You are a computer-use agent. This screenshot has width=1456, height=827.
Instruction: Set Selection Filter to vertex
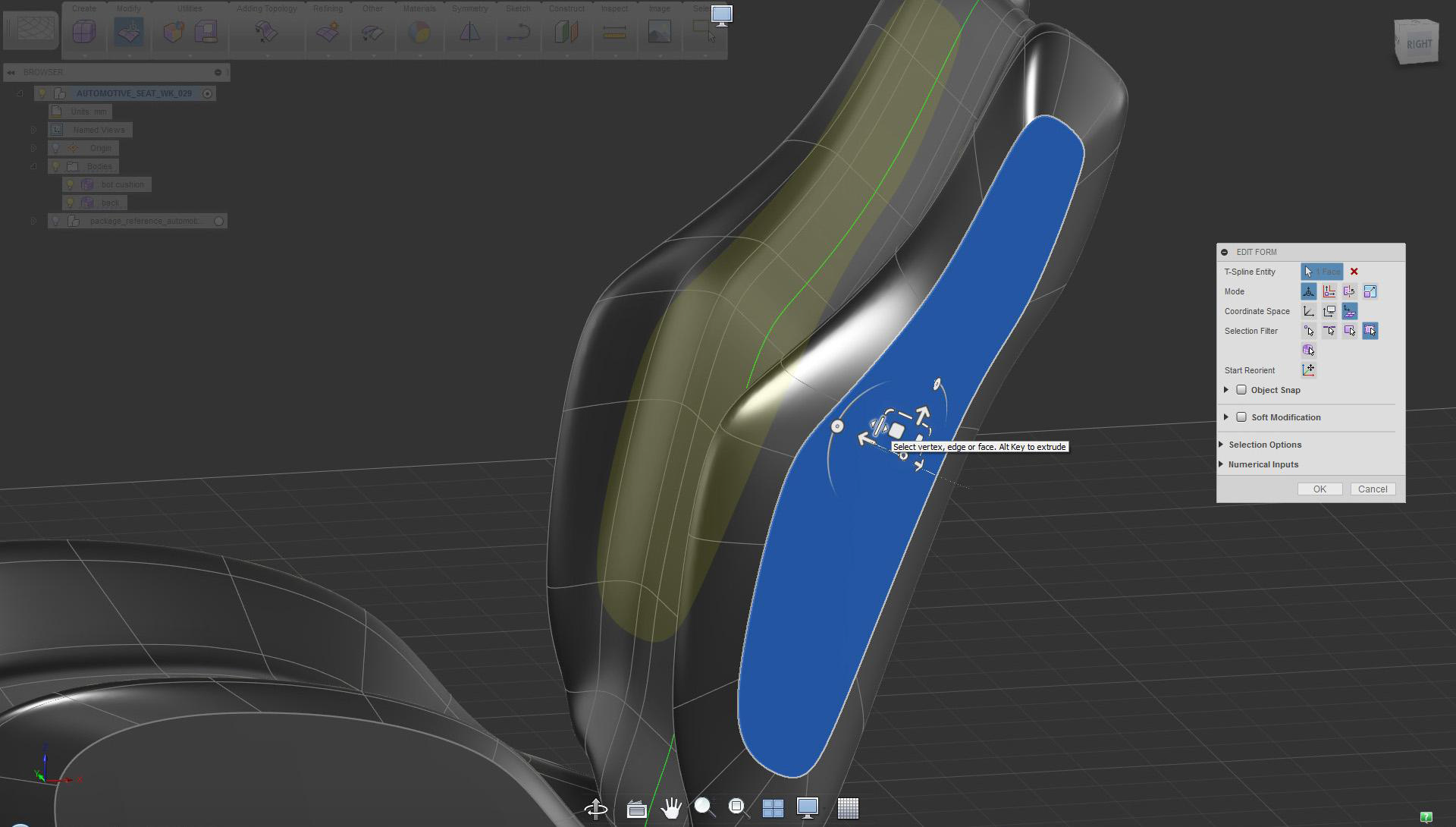[1309, 331]
